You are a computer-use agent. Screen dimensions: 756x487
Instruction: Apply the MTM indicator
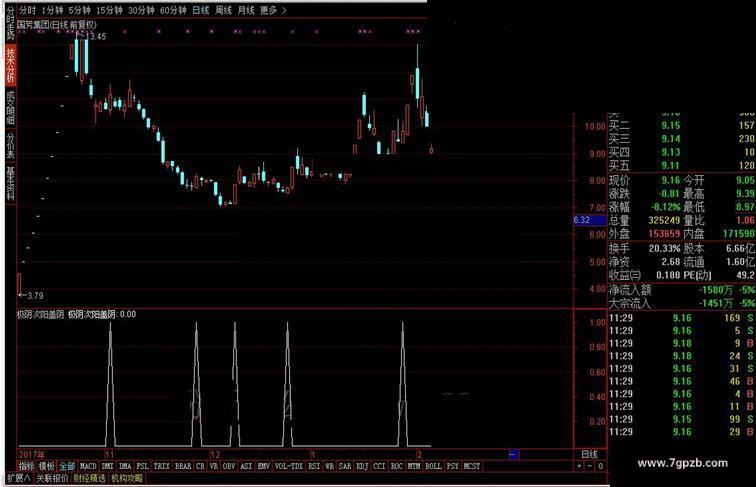tap(414, 466)
